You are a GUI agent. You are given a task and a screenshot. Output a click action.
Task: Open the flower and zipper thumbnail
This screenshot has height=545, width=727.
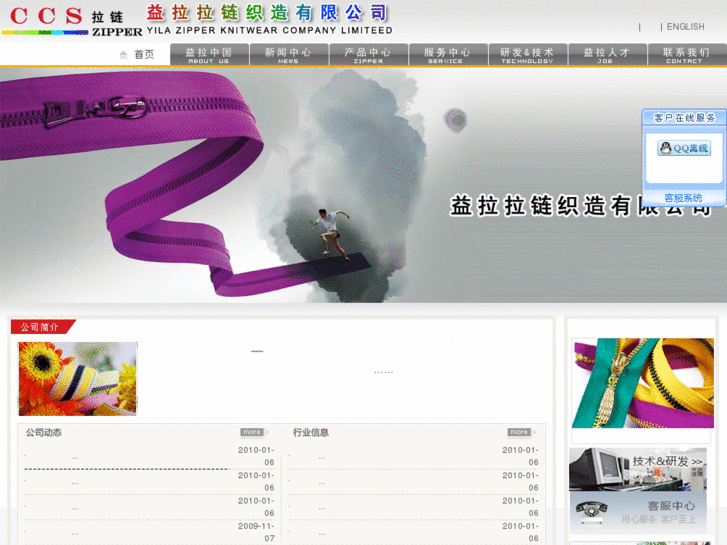tap(78, 379)
